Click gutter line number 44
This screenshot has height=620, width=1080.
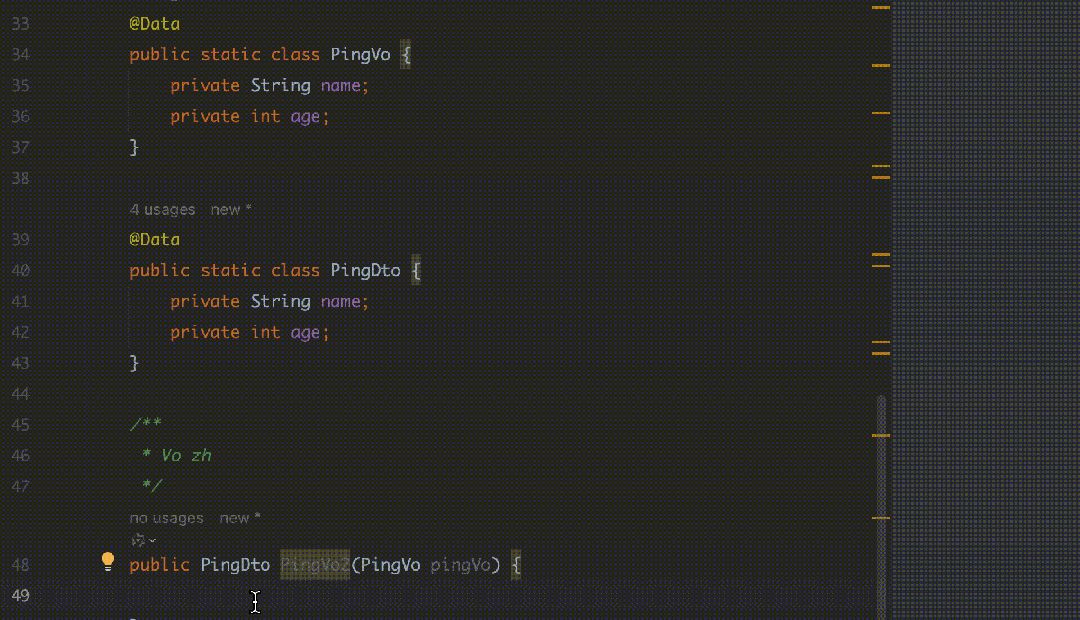pyautogui.click(x=21, y=394)
